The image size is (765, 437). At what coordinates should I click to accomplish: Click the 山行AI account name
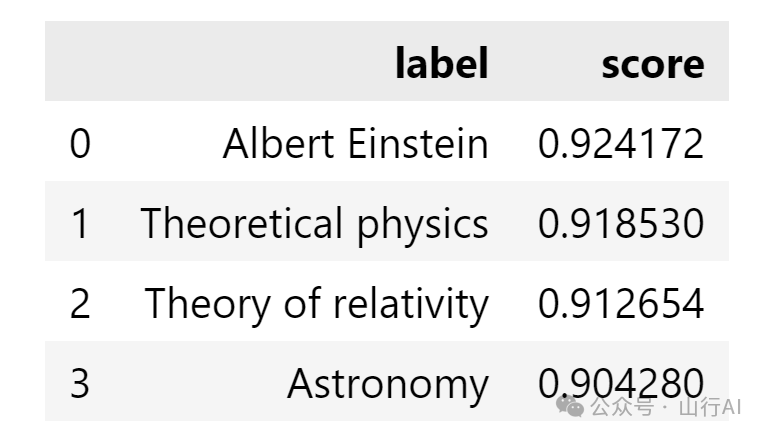tap(709, 407)
